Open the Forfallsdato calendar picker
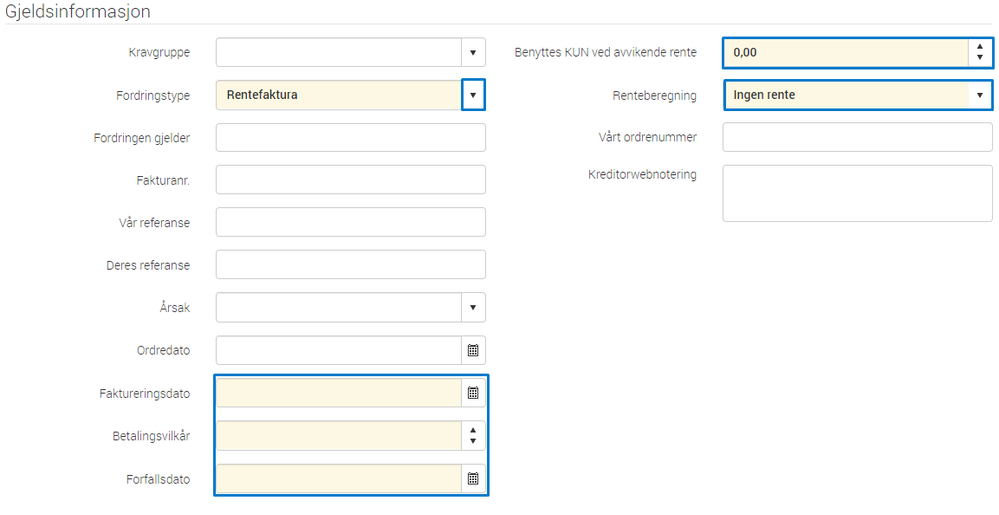This screenshot has height=515, width=999. tap(473, 479)
